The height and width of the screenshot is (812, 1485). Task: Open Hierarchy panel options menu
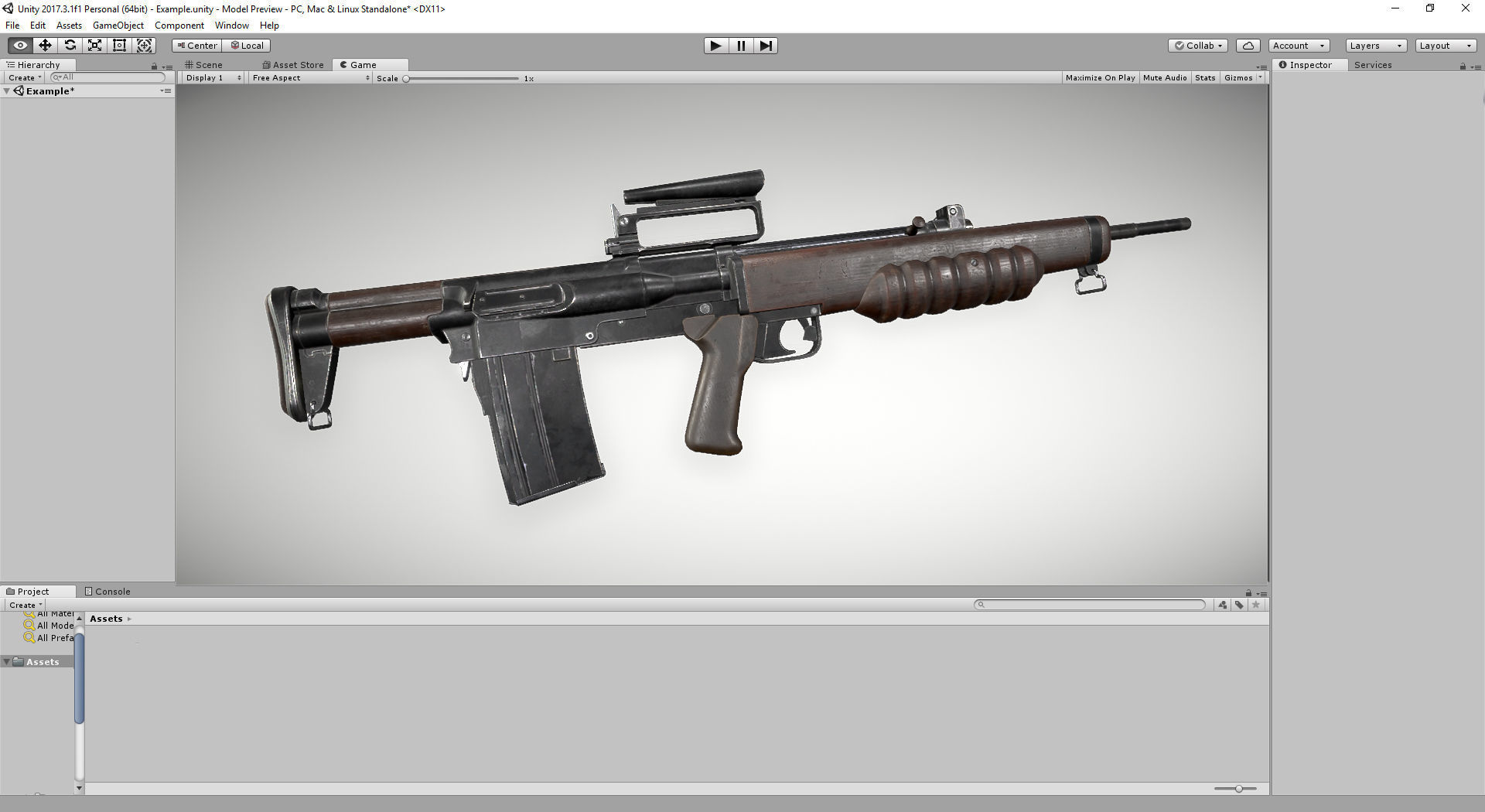click(x=167, y=67)
